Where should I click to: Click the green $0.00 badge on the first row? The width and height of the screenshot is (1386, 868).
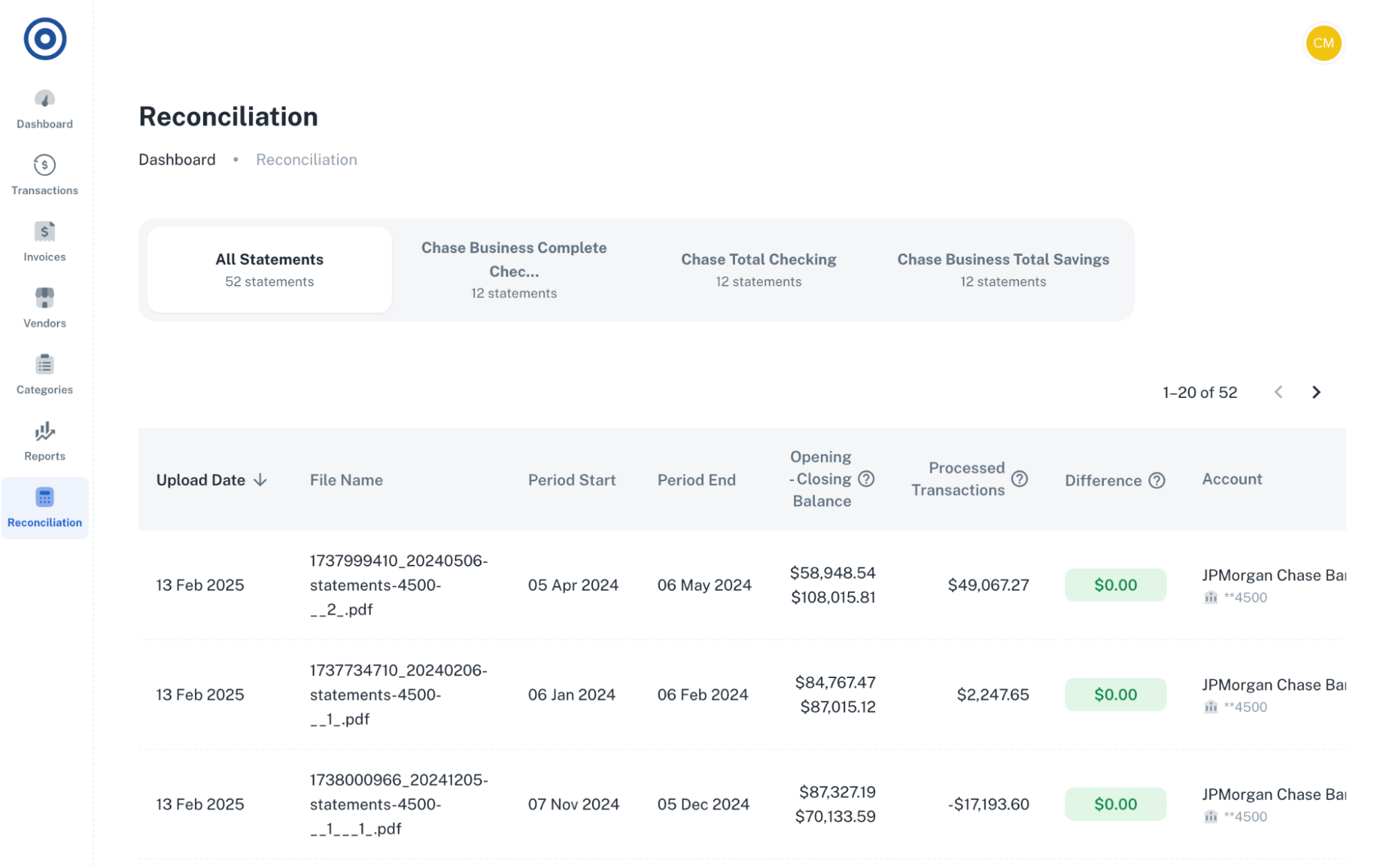1115,584
